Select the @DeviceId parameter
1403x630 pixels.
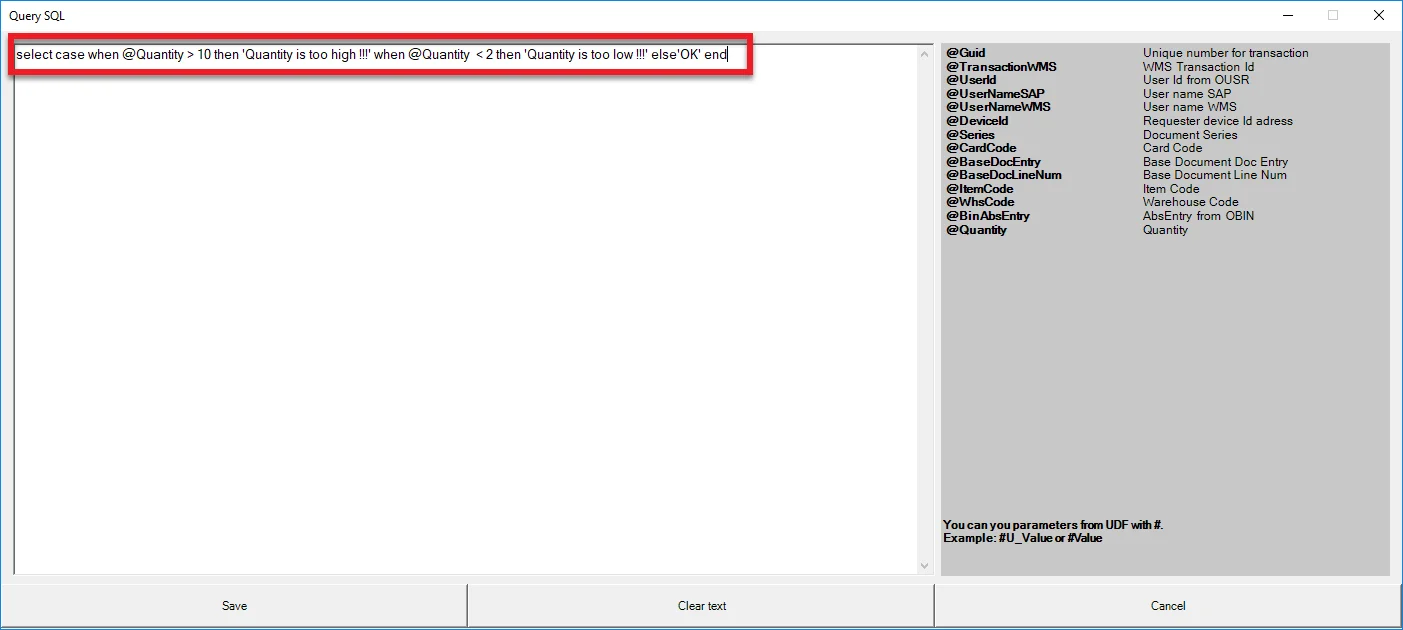(977, 121)
